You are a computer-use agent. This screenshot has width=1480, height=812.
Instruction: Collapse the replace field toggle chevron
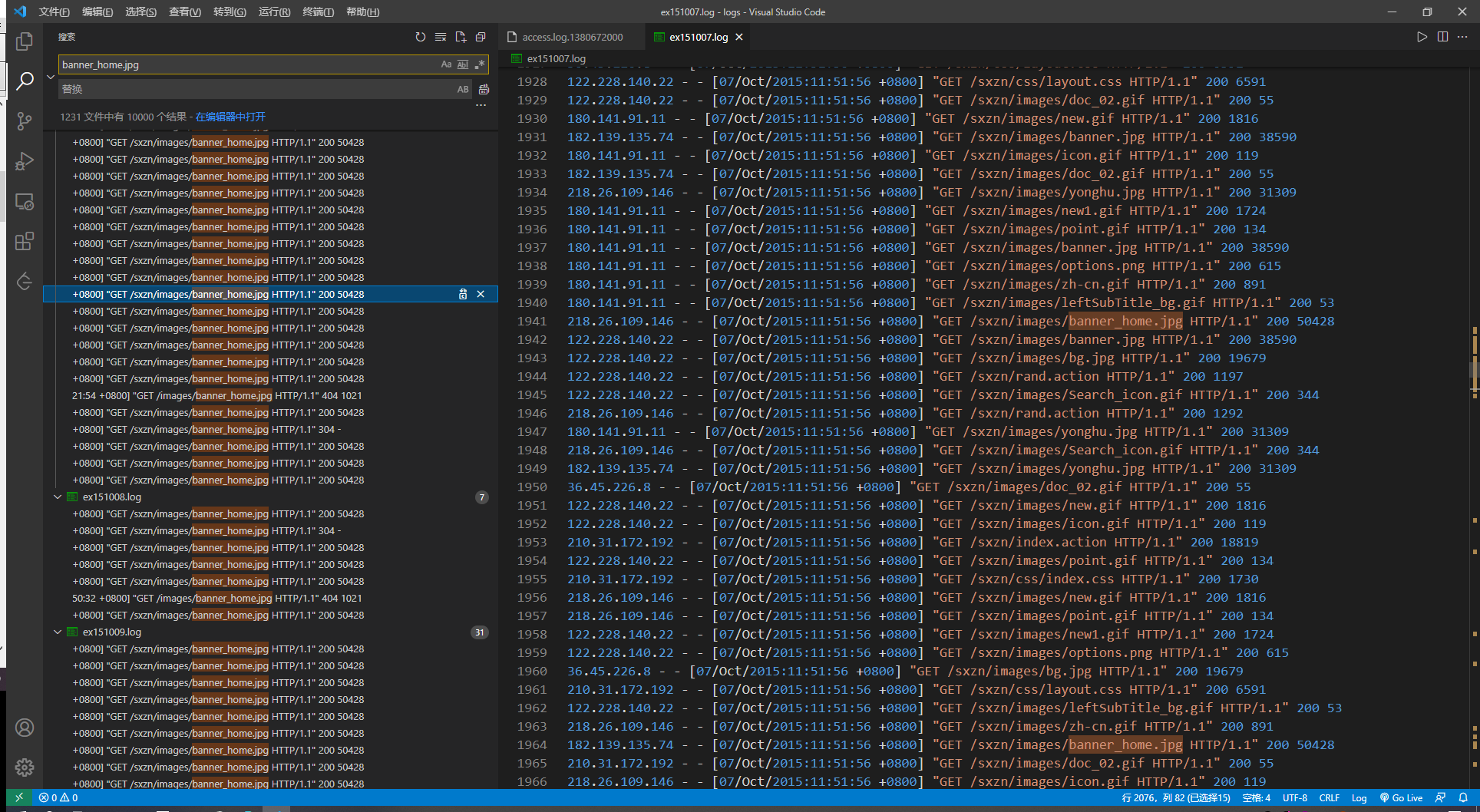point(51,77)
